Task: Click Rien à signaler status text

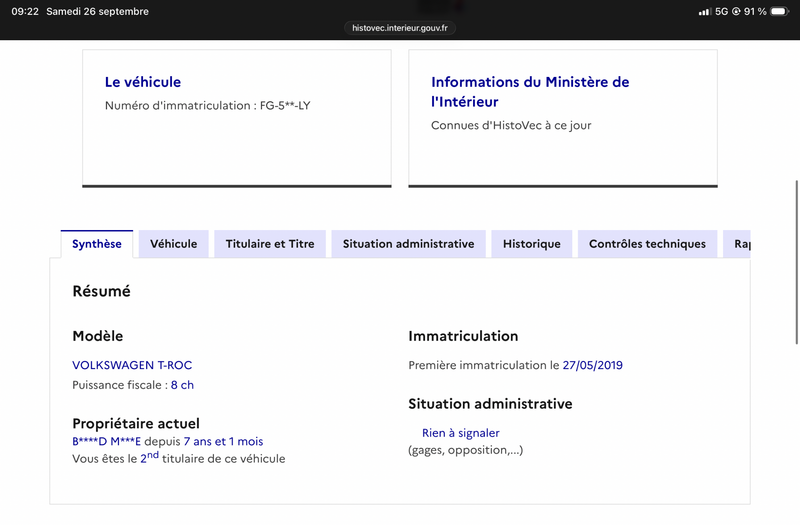Action: (x=461, y=433)
